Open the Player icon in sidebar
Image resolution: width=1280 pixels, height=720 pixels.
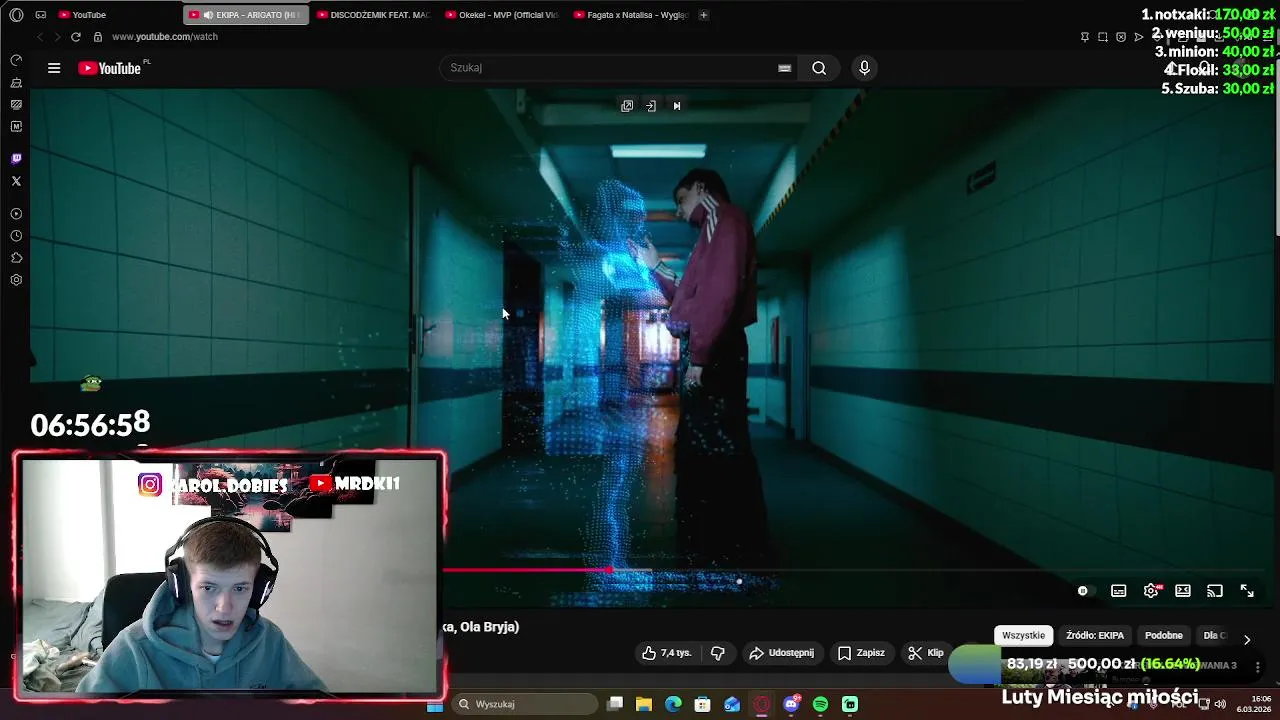16,214
